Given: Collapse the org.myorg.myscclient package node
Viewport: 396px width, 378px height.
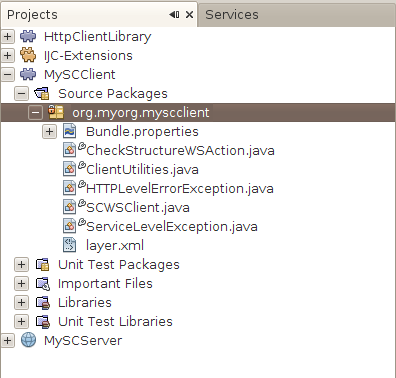Looking at the screenshot, I should pos(35,113).
